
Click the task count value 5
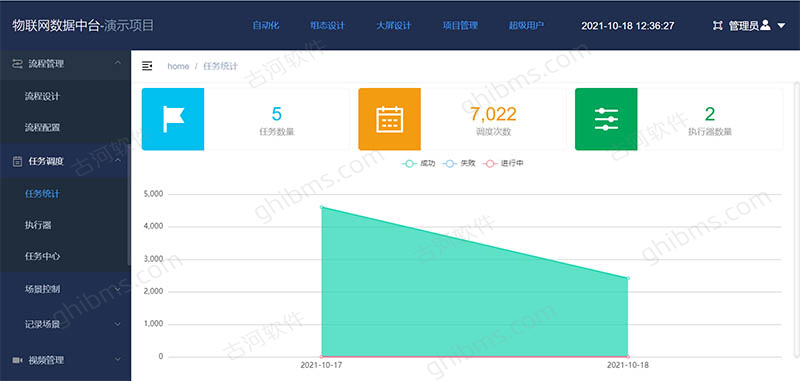[277, 114]
